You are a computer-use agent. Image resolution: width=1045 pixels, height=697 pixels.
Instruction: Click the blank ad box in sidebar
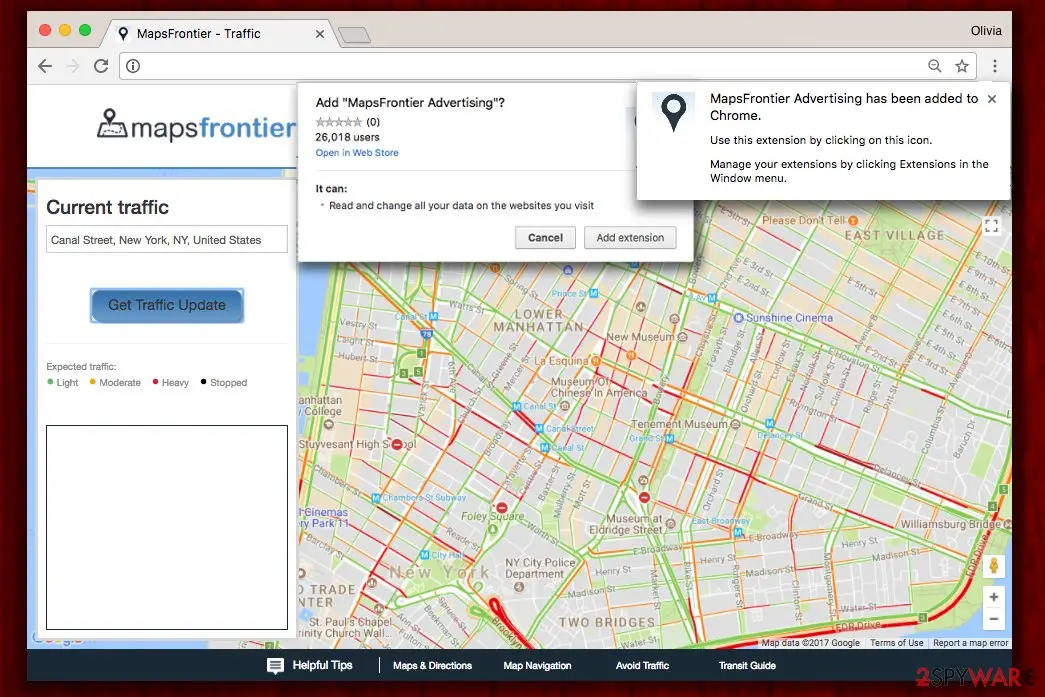click(167, 527)
